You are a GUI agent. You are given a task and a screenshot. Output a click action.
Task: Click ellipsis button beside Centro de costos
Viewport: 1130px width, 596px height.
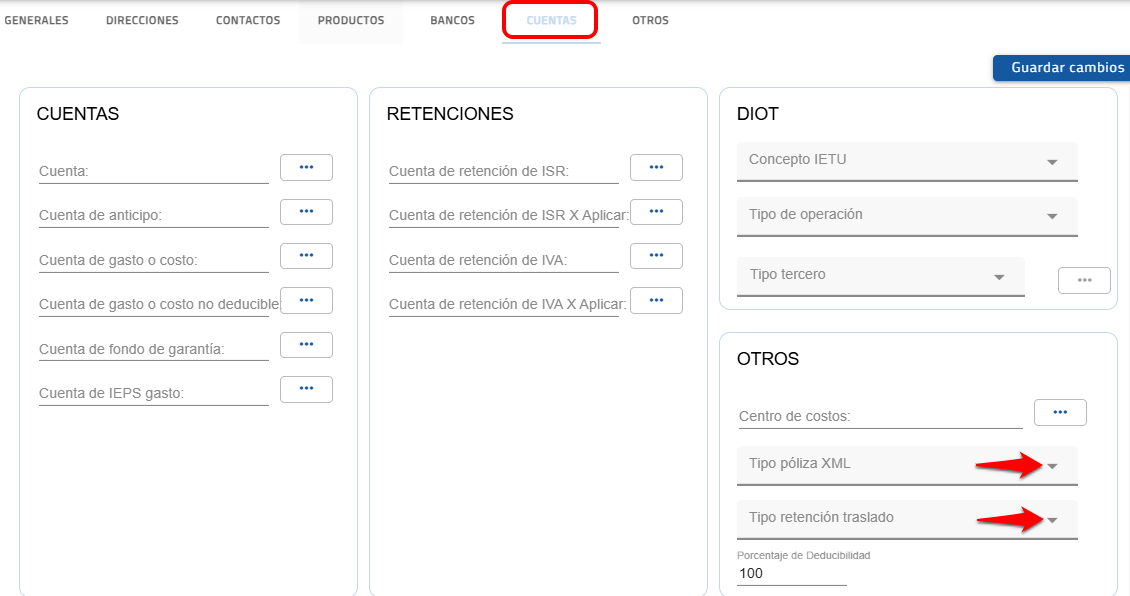point(1060,412)
